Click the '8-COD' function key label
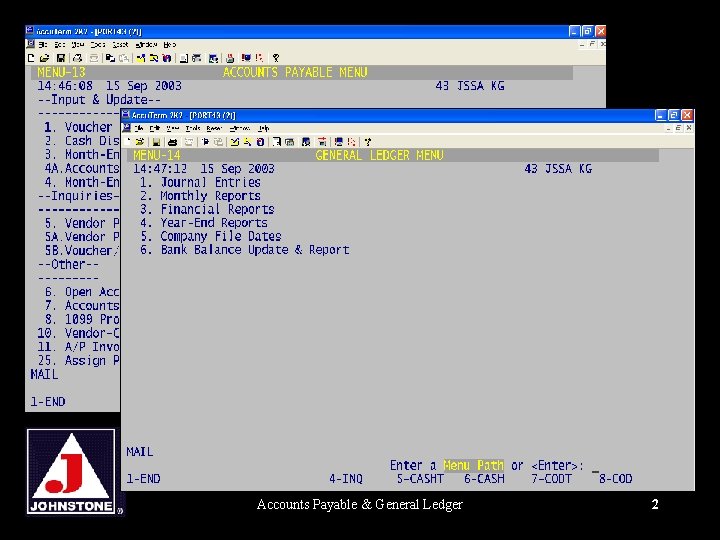The width and height of the screenshot is (720, 540). (x=616, y=479)
